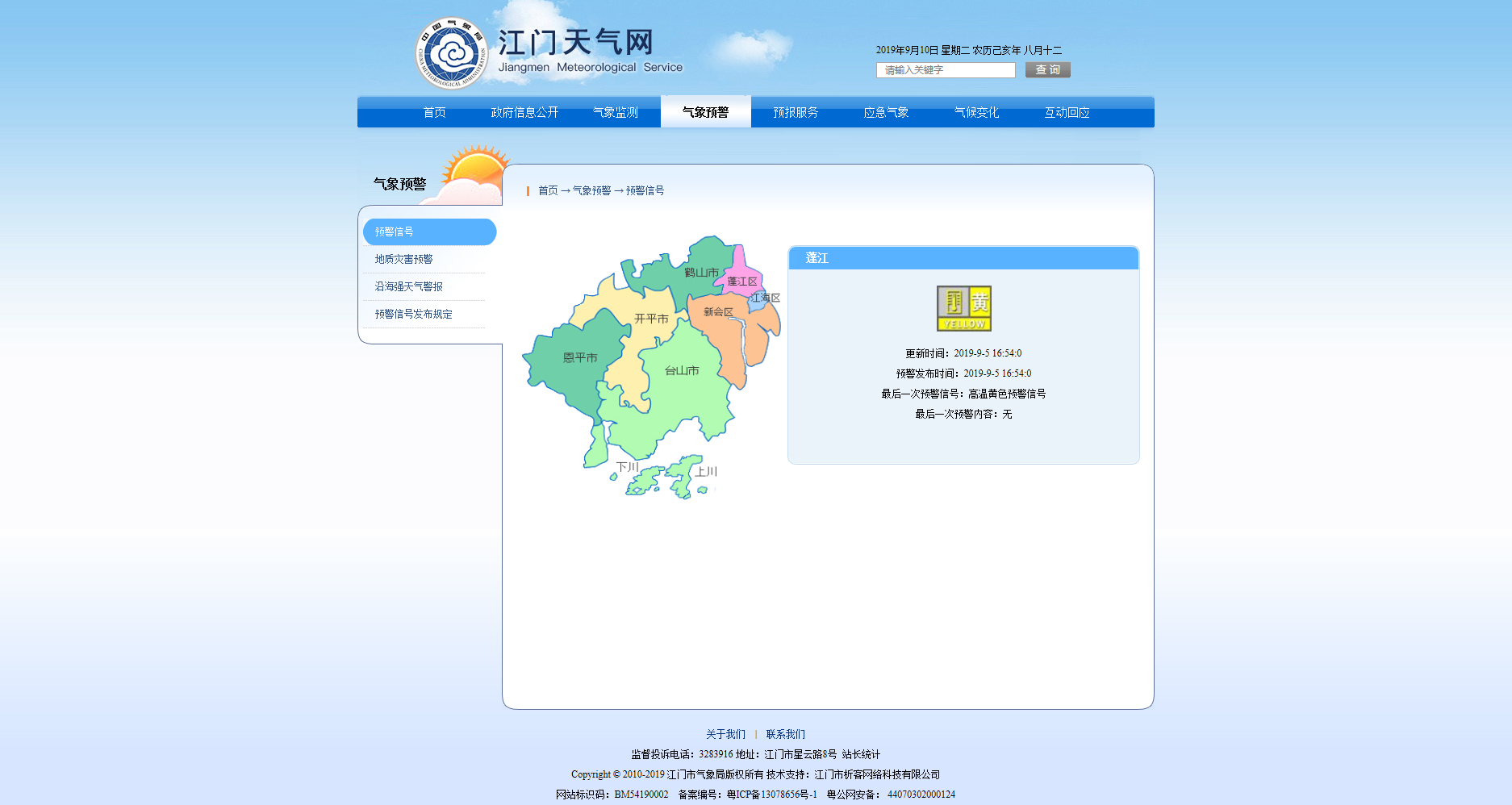
Task: Open the 联系我们 footer link
Action: 785,734
